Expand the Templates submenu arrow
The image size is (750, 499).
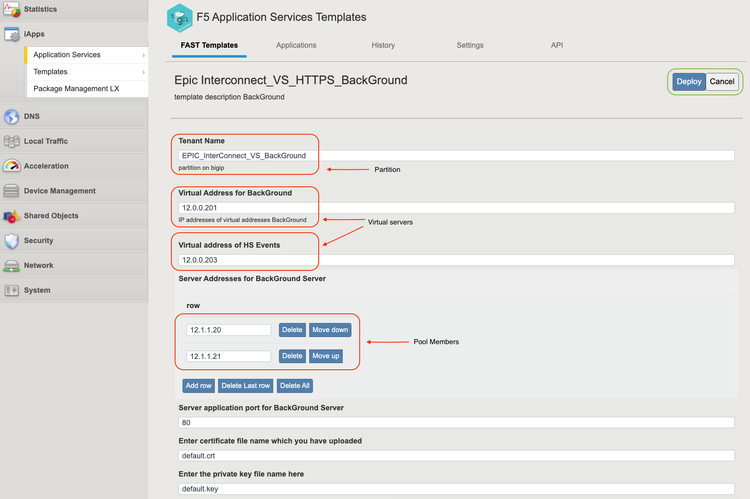tap(143, 72)
